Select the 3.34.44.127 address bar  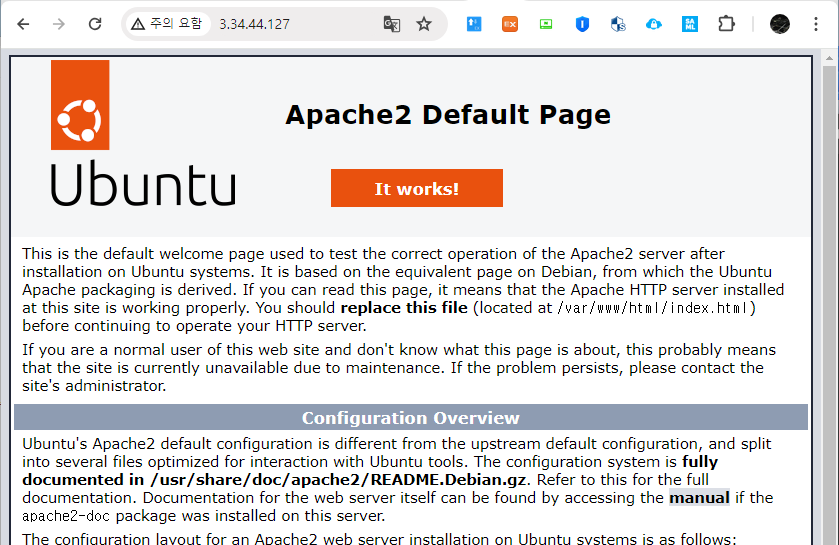point(255,24)
